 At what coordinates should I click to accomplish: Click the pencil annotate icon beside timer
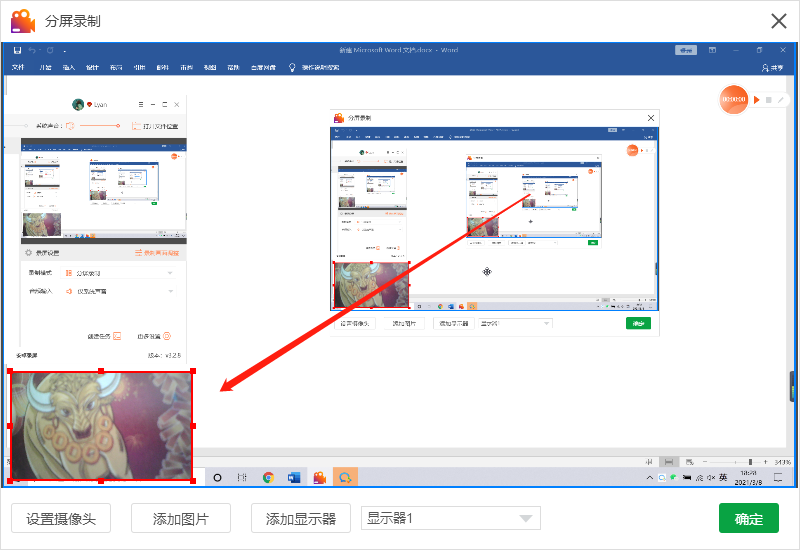click(781, 100)
